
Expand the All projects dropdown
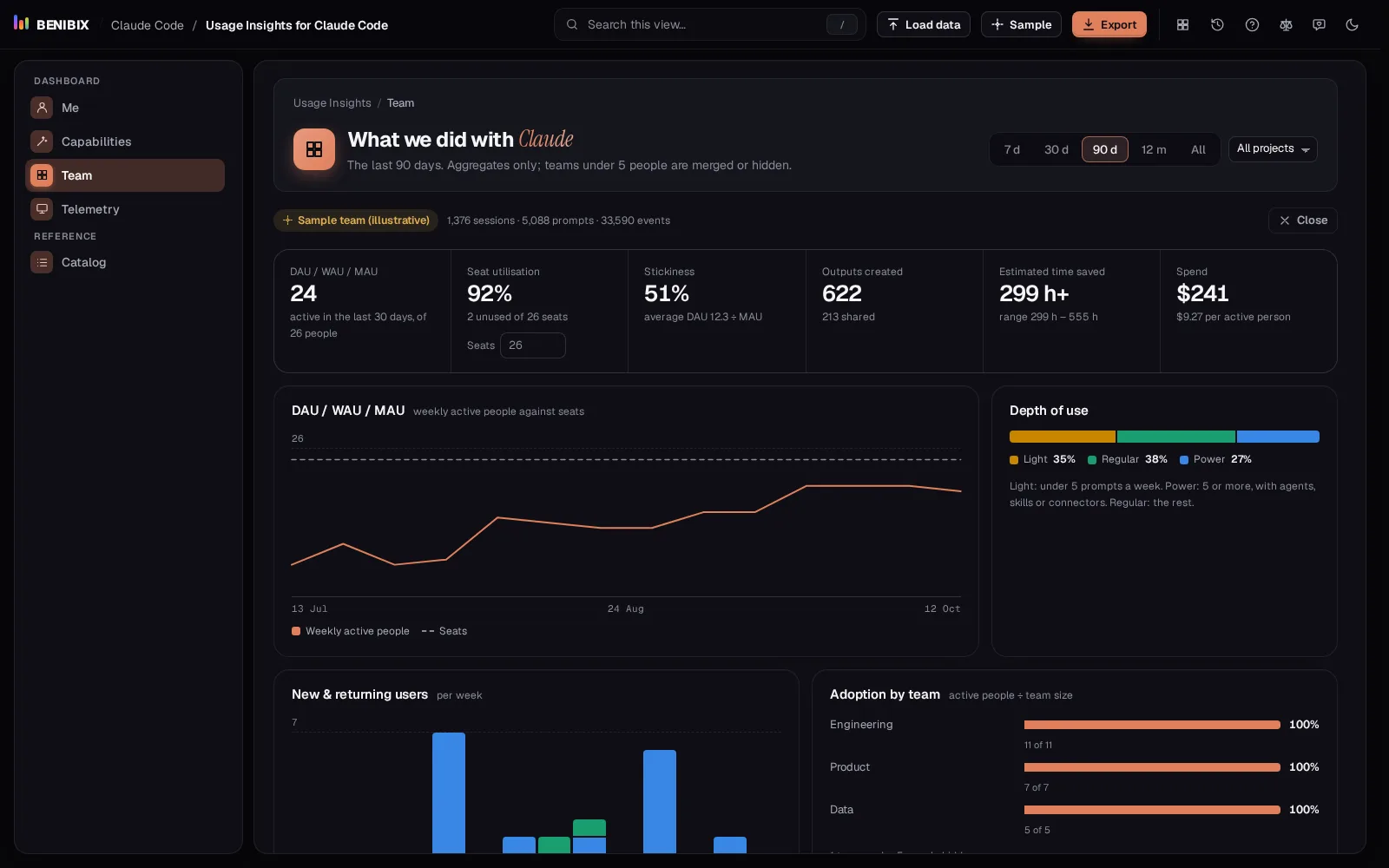pos(1273,149)
